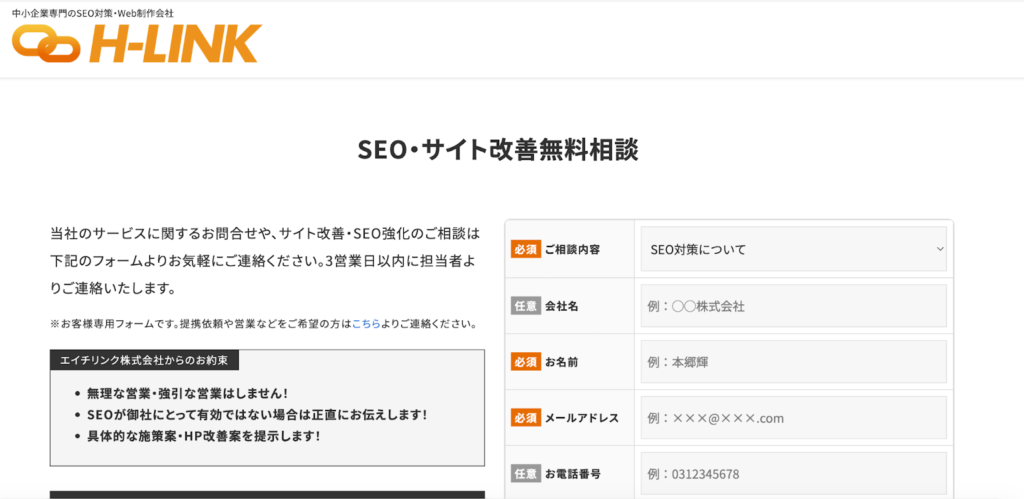Click the メールアドレス field label
Viewport: 1024px width, 499px height.
pos(582,418)
